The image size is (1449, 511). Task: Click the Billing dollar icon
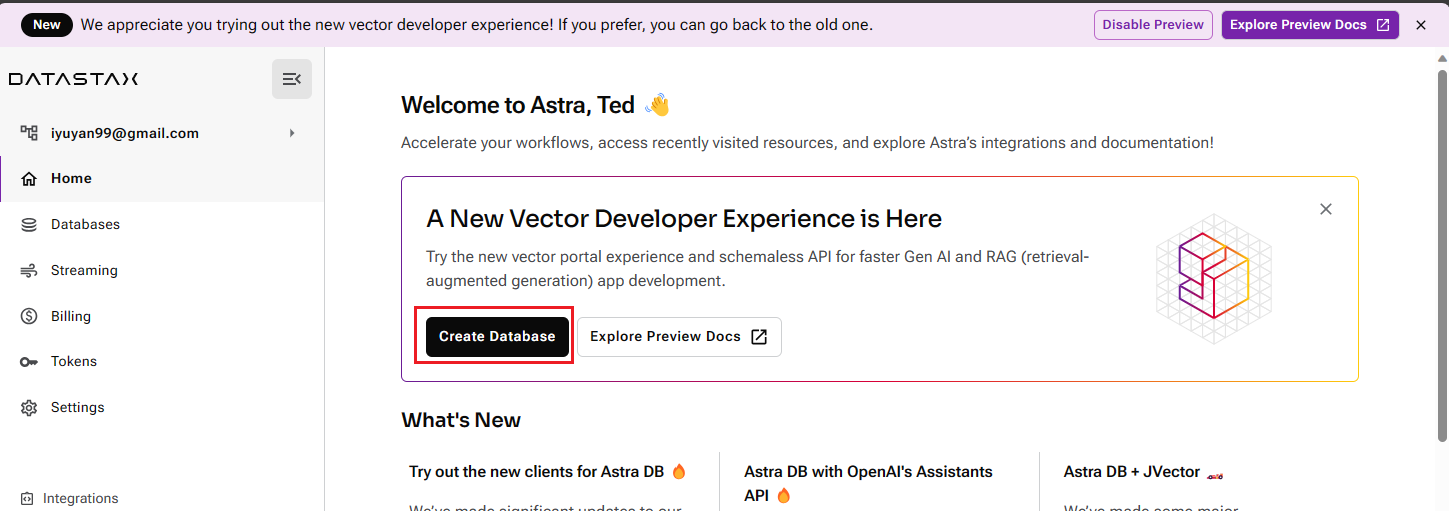click(x=29, y=317)
